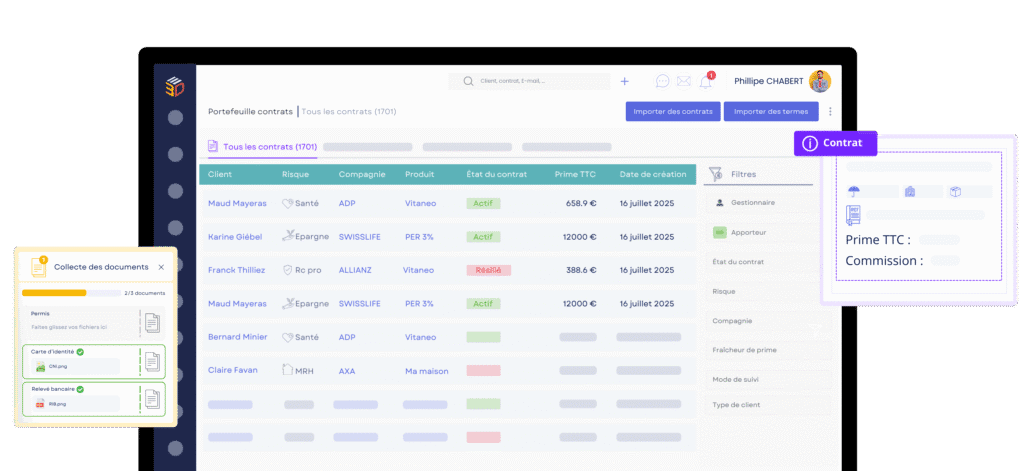Click Phillipe Chabert's avatar photo

[x=820, y=81]
